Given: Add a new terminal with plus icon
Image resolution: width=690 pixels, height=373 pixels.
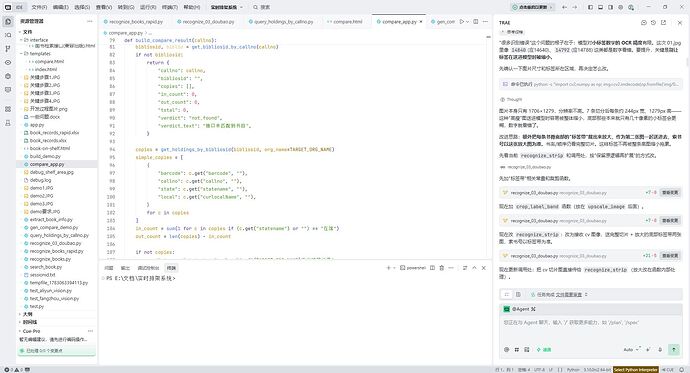Looking at the screenshot, I should click(x=388, y=268).
